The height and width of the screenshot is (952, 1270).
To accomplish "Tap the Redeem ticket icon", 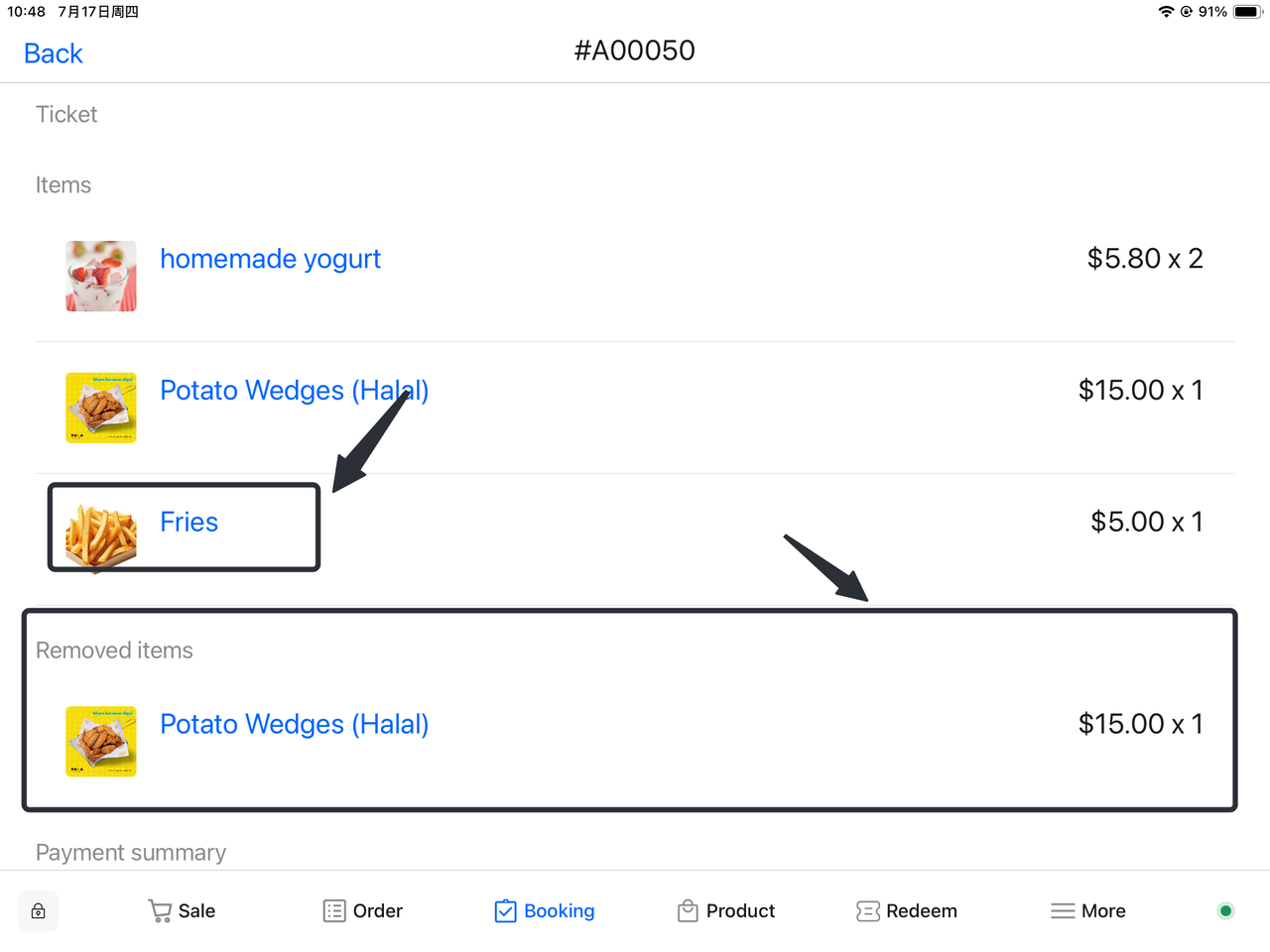I will pyautogui.click(x=867, y=910).
